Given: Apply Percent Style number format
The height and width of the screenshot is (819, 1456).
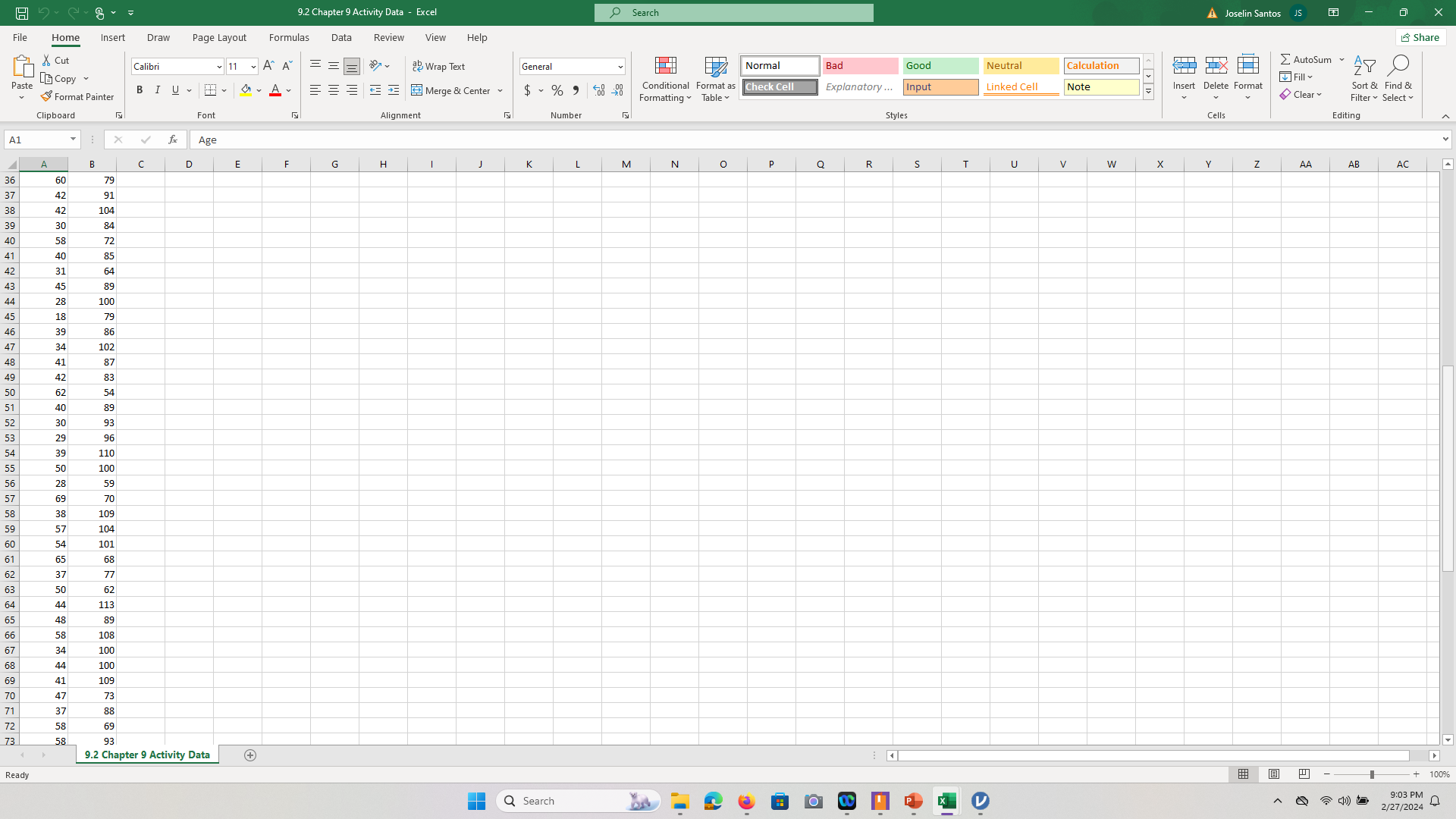Looking at the screenshot, I should click(557, 90).
